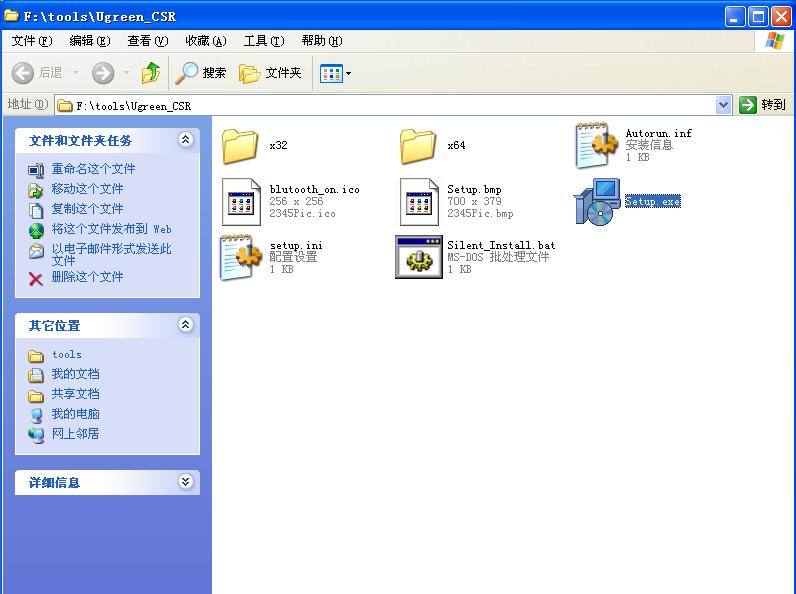Open the tools folder in Other Places
This screenshot has height=594, width=796.
67,354
